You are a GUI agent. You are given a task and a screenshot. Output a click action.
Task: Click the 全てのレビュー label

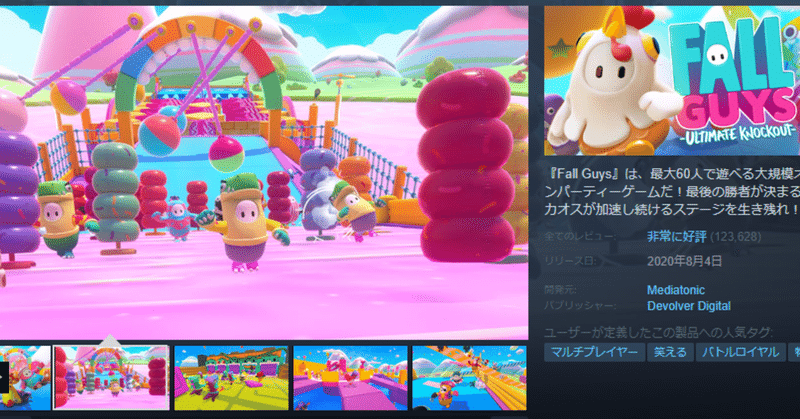(x=580, y=237)
